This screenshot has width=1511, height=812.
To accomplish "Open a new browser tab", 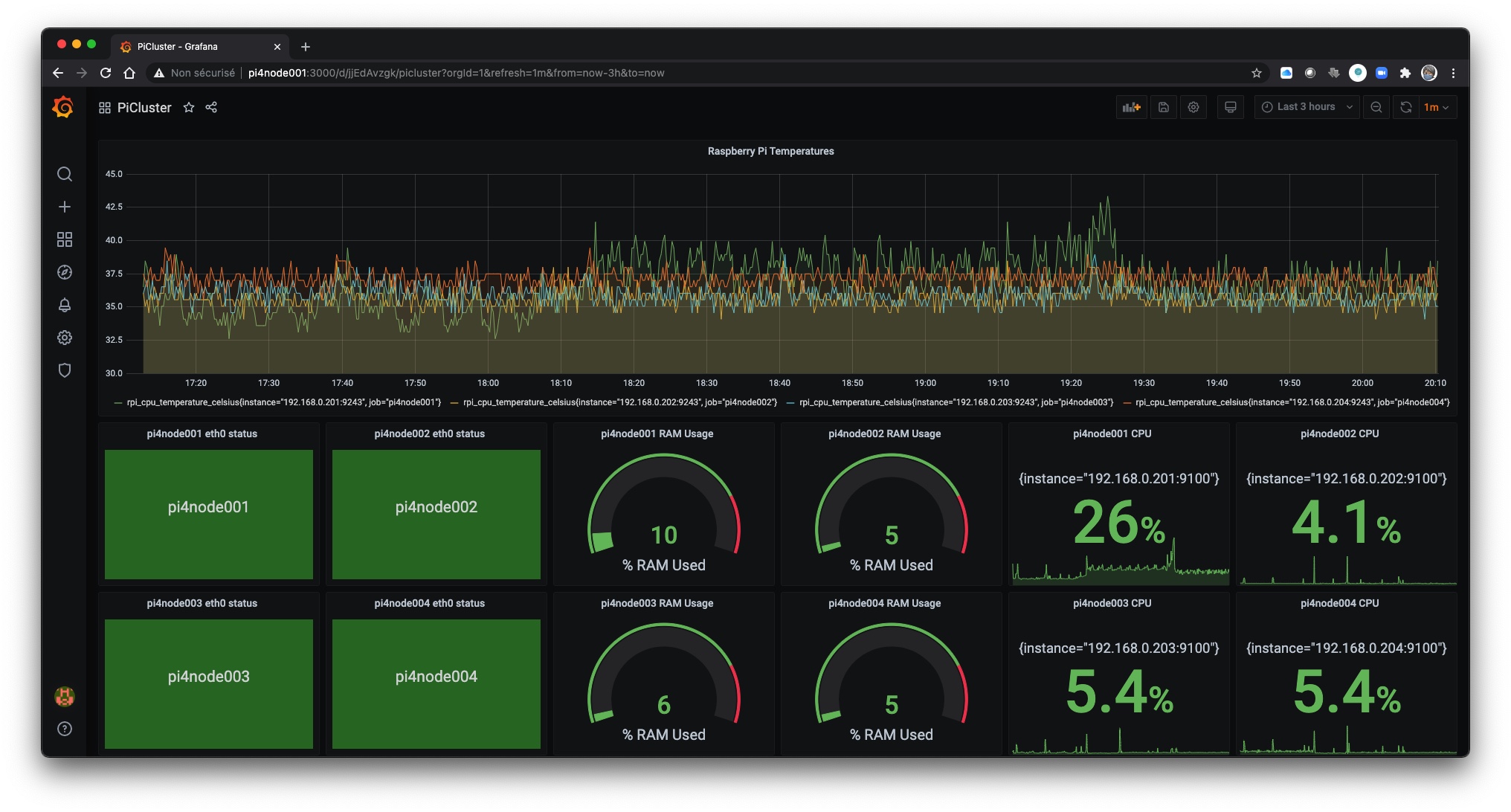I will pyautogui.click(x=306, y=47).
